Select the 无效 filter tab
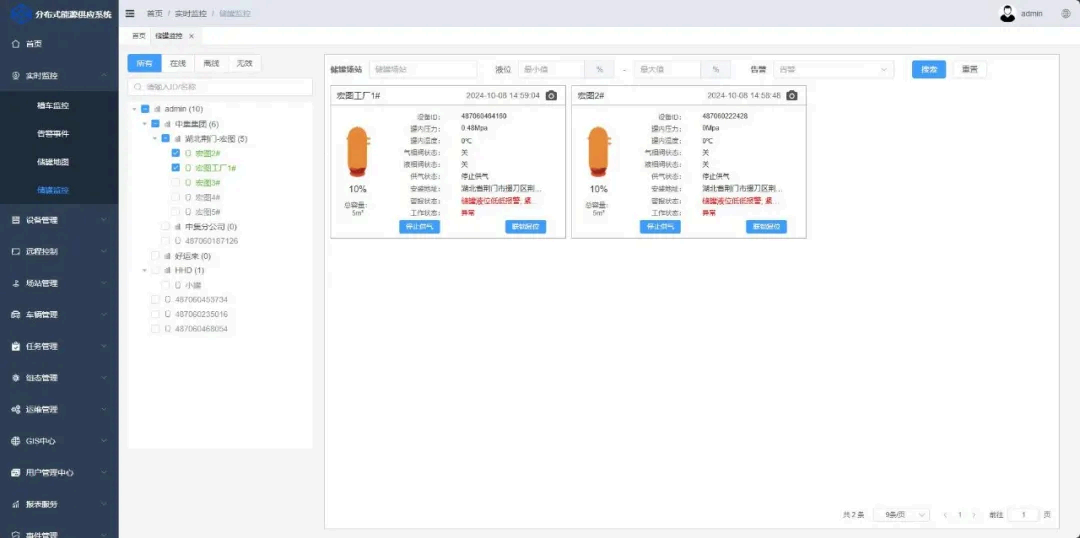This screenshot has height=538, width=1080. pyautogui.click(x=245, y=63)
